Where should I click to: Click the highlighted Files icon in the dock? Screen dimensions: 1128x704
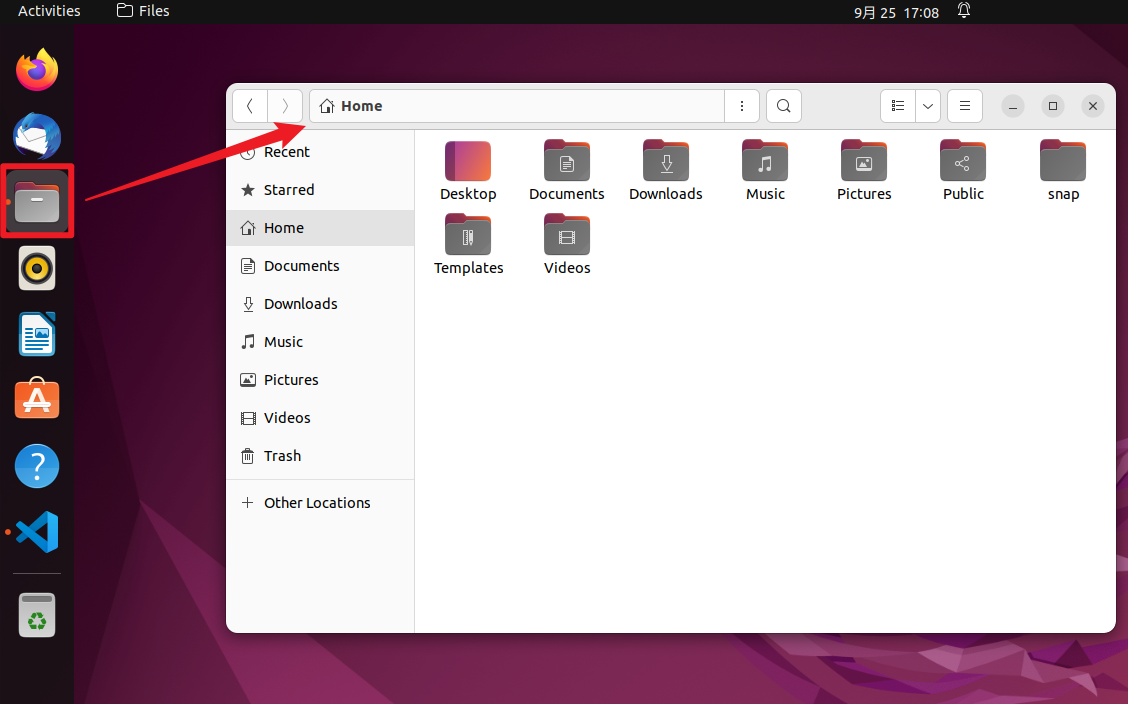pos(36,201)
